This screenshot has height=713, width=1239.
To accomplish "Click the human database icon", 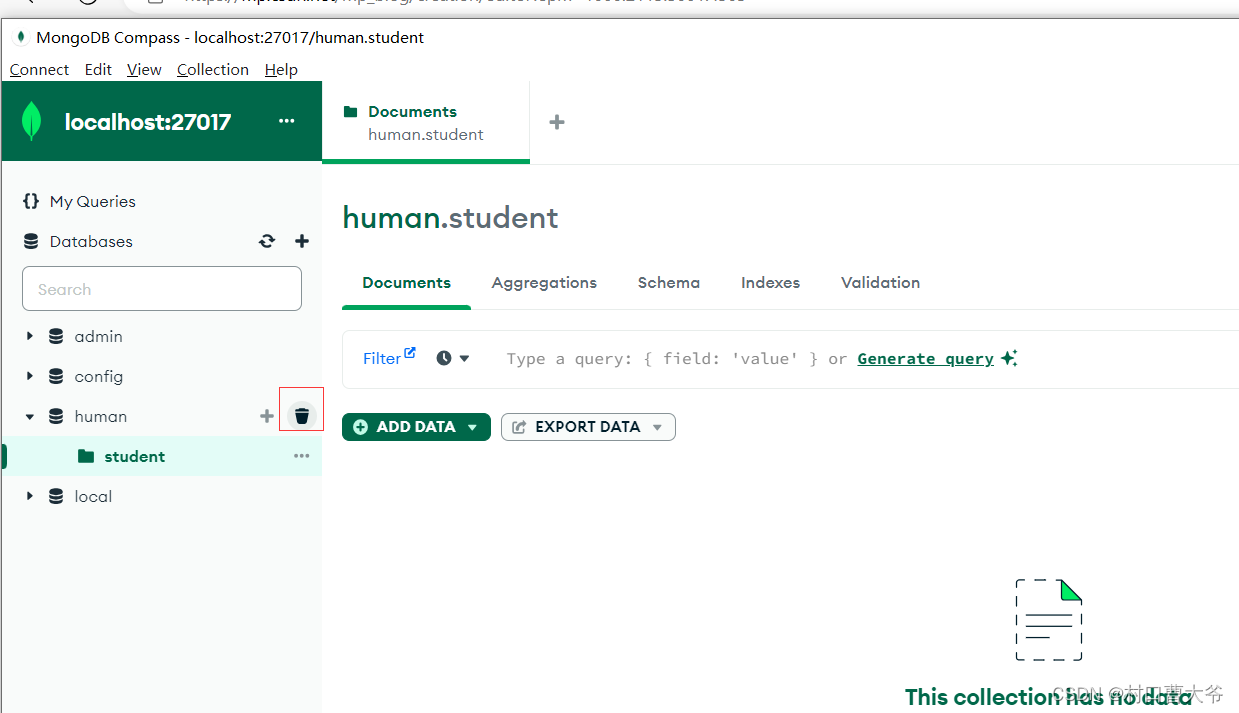I will [56, 416].
